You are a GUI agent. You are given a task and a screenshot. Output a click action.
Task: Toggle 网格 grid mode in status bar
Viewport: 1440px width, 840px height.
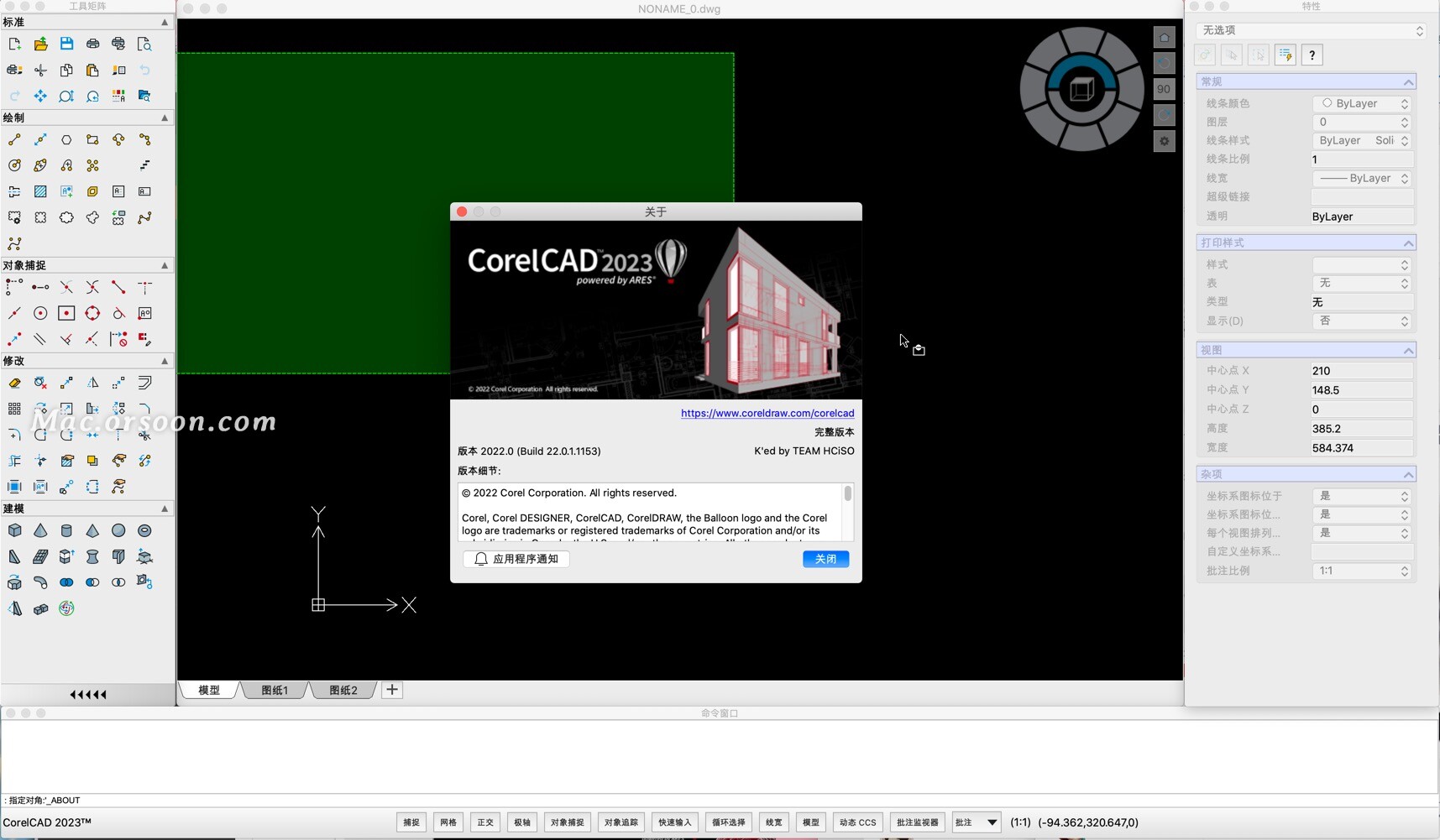tap(448, 822)
